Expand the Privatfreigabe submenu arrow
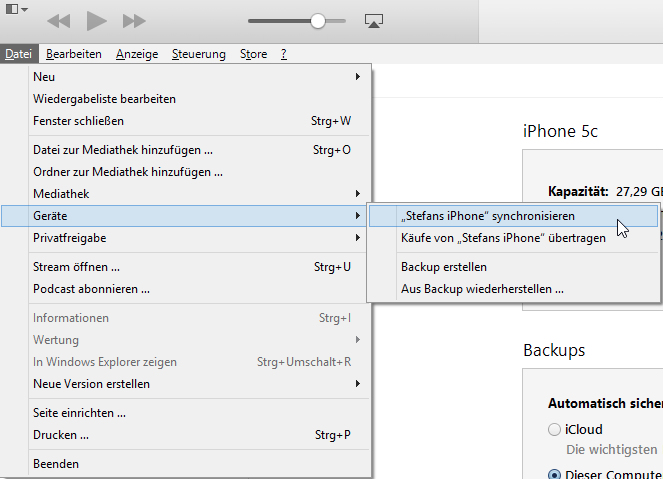Image resolution: width=663 pixels, height=479 pixels. click(x=358, y=238)
